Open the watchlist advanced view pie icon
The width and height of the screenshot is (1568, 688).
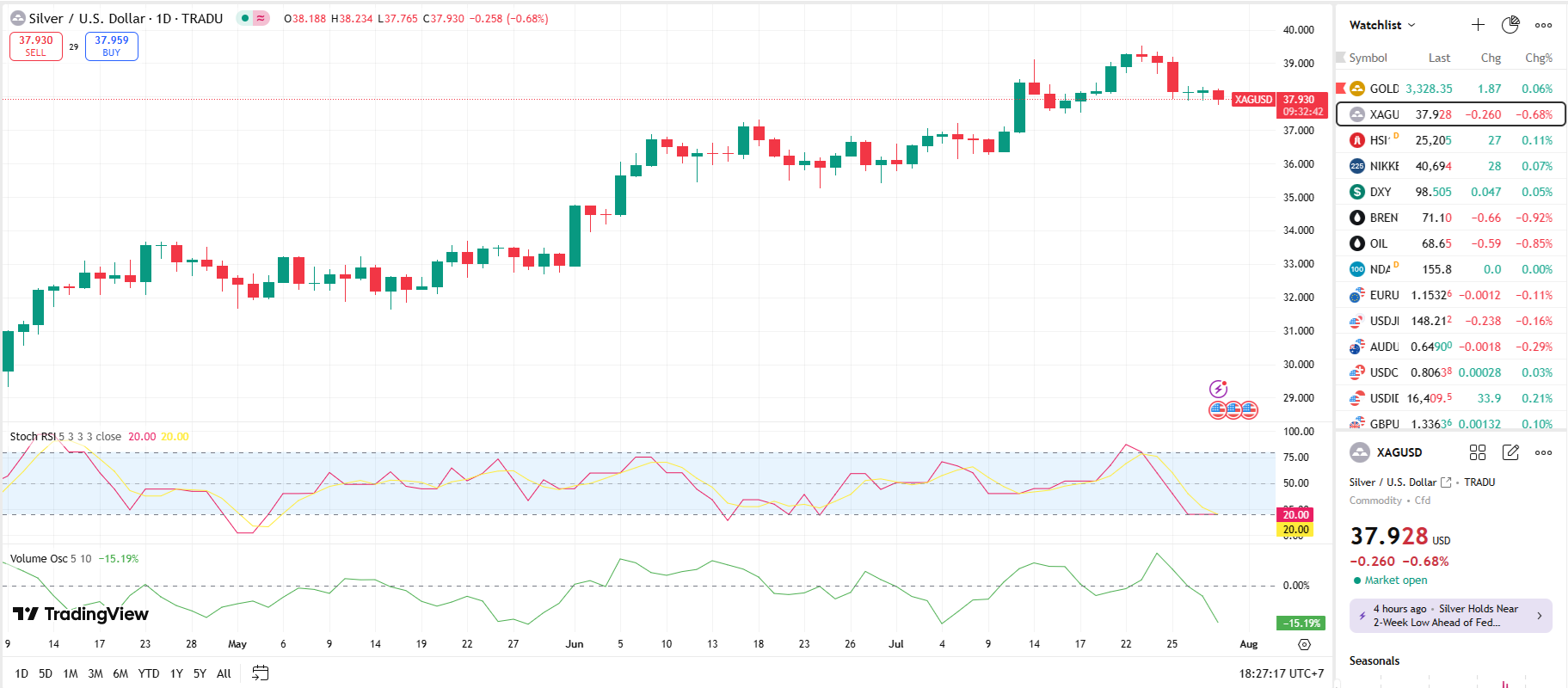(x=1510, y=25)
